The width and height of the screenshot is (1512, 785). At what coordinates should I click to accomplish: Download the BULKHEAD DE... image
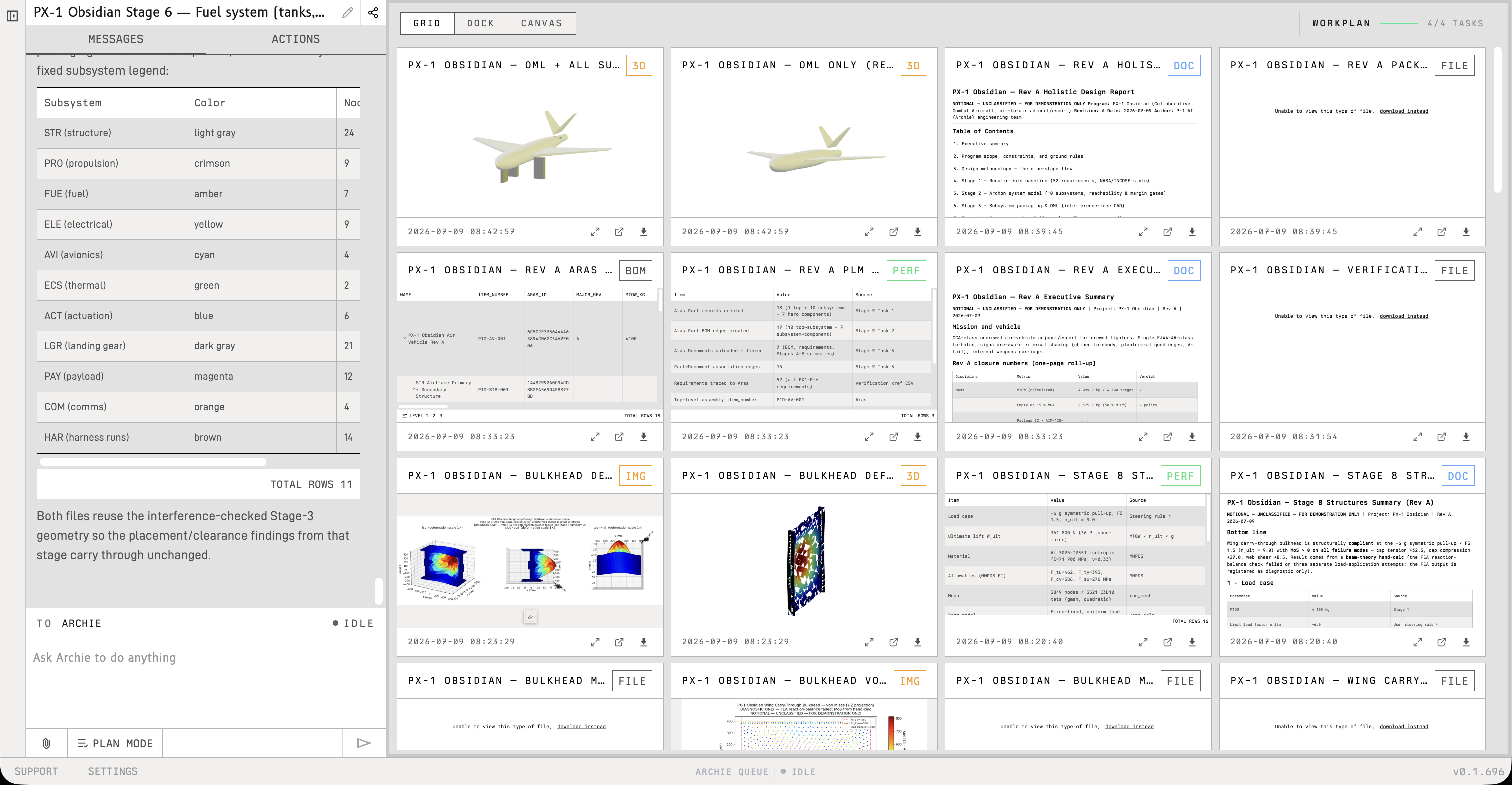tap(644, 642)
